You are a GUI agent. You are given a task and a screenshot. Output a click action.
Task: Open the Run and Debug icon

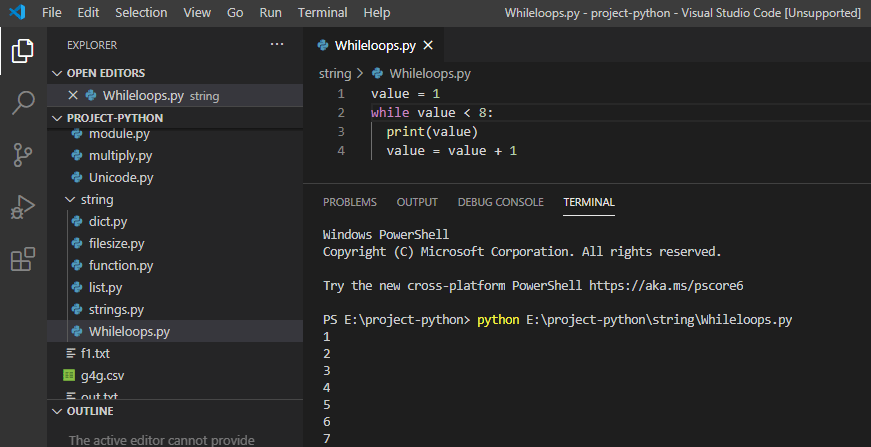(x=23, y=207)
